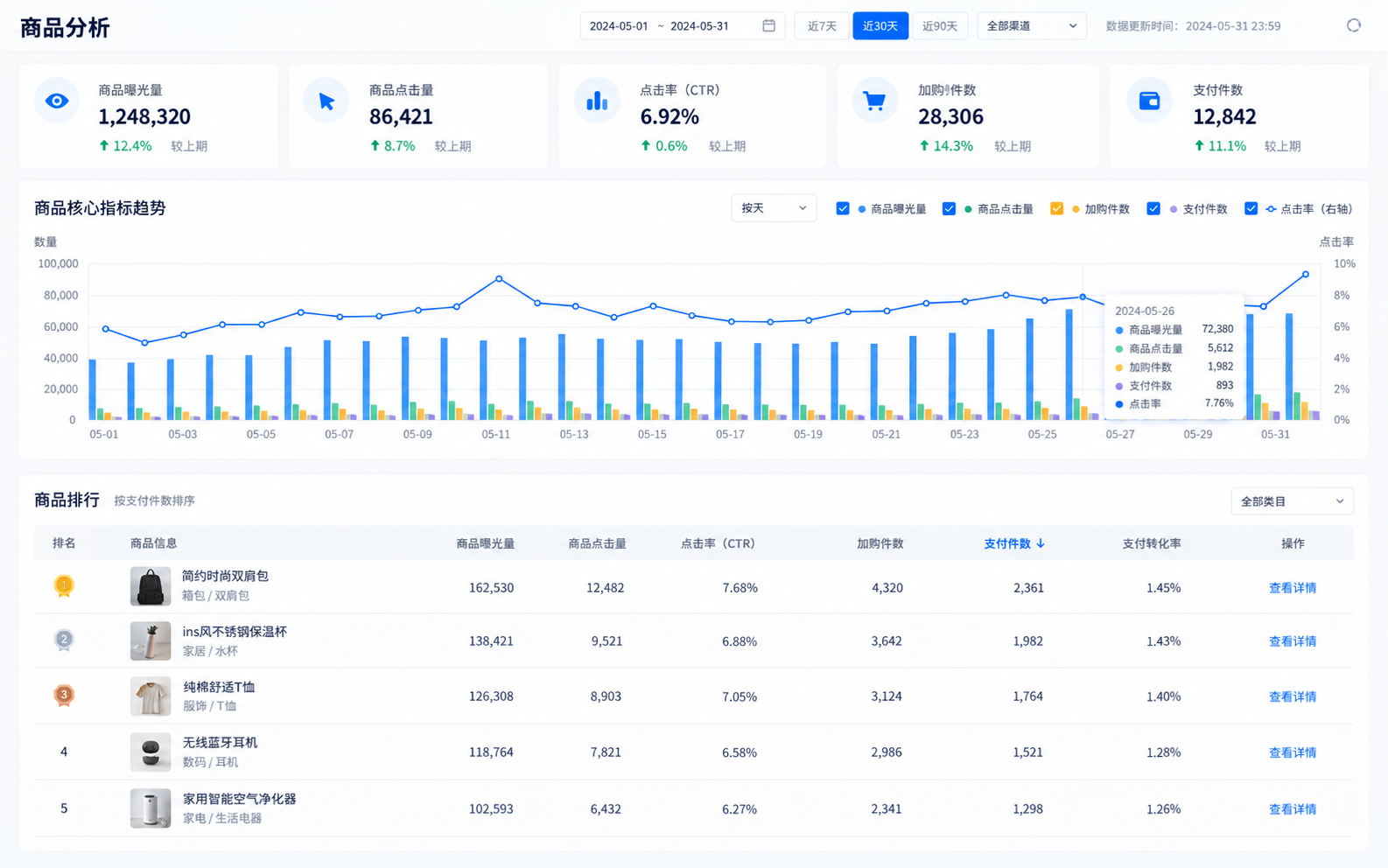The width and height of the screenshot is (1388, 868).
Task: Click the gold rank 1 medal
Action: click(x=64, y=585)
